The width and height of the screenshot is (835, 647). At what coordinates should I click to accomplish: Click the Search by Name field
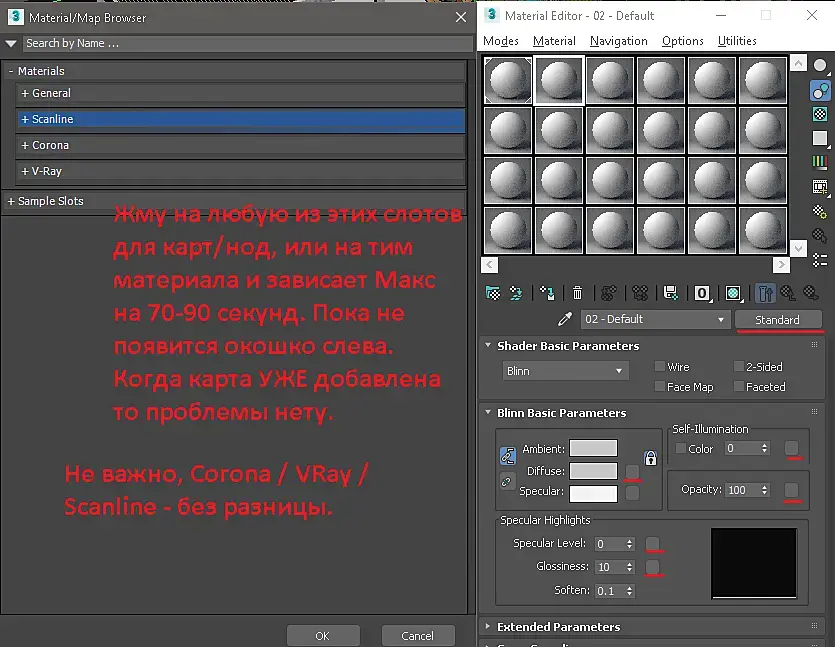coord(248,44)
